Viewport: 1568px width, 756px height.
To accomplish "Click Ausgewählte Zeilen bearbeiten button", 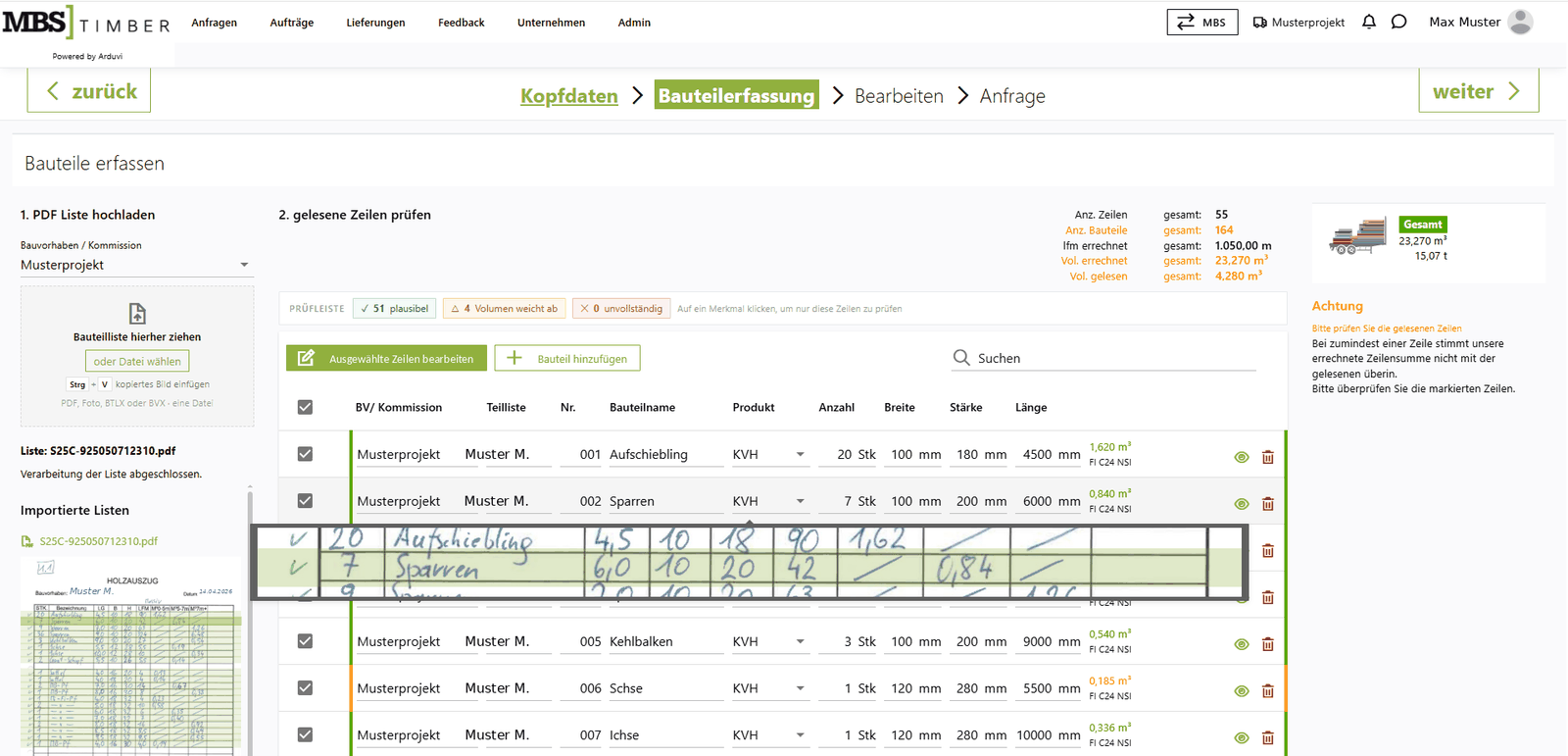I will tap(386, 358).
